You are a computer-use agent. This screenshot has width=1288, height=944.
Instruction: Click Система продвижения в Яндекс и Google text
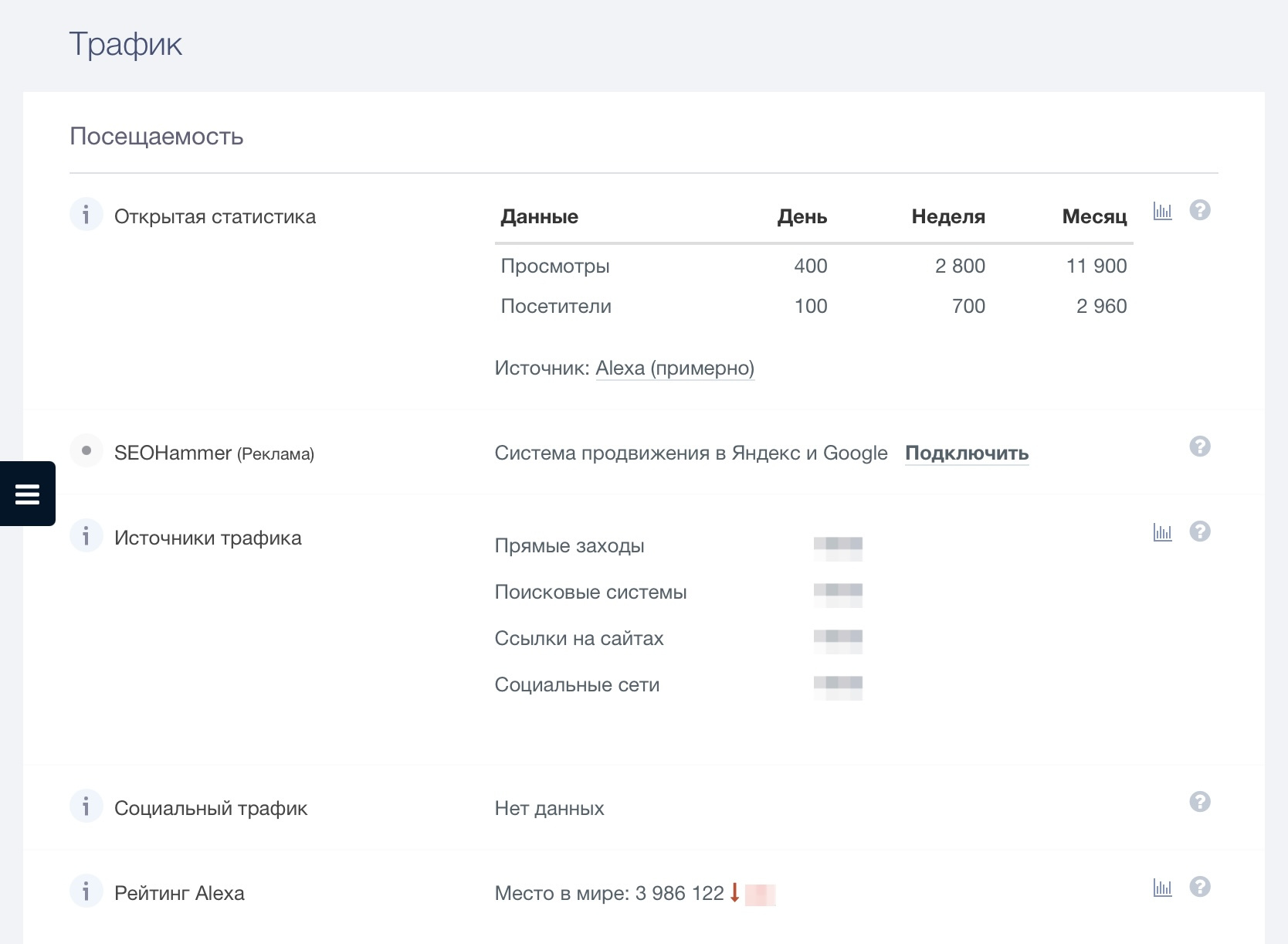pos(691,453)
